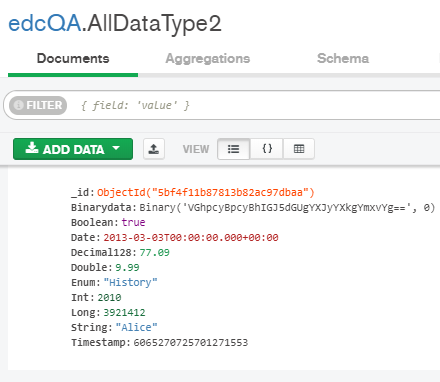This screenshot has width=440, height=382.
Task: Click the edcQA database link
Action: (44, 24)
